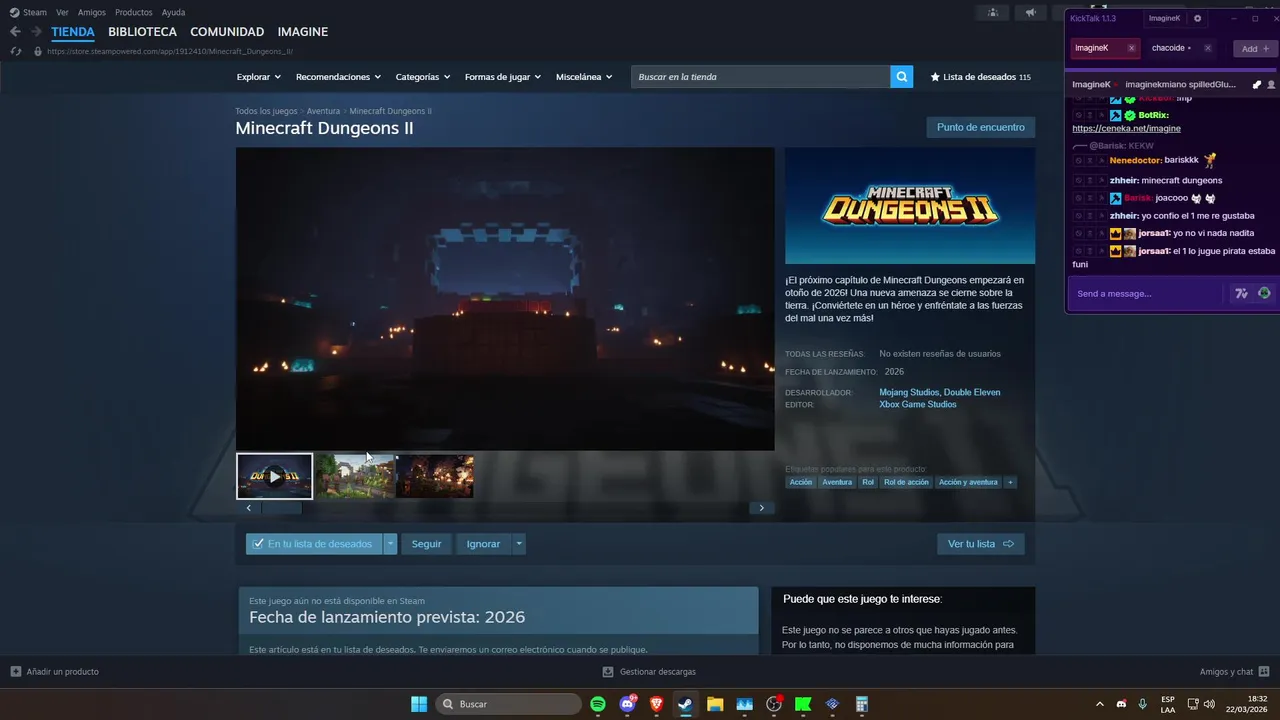The width and height of the screenshot is (1280, 720).
Task: Click the Añadir un producto plus icon
Action: (x=16, y=672)
